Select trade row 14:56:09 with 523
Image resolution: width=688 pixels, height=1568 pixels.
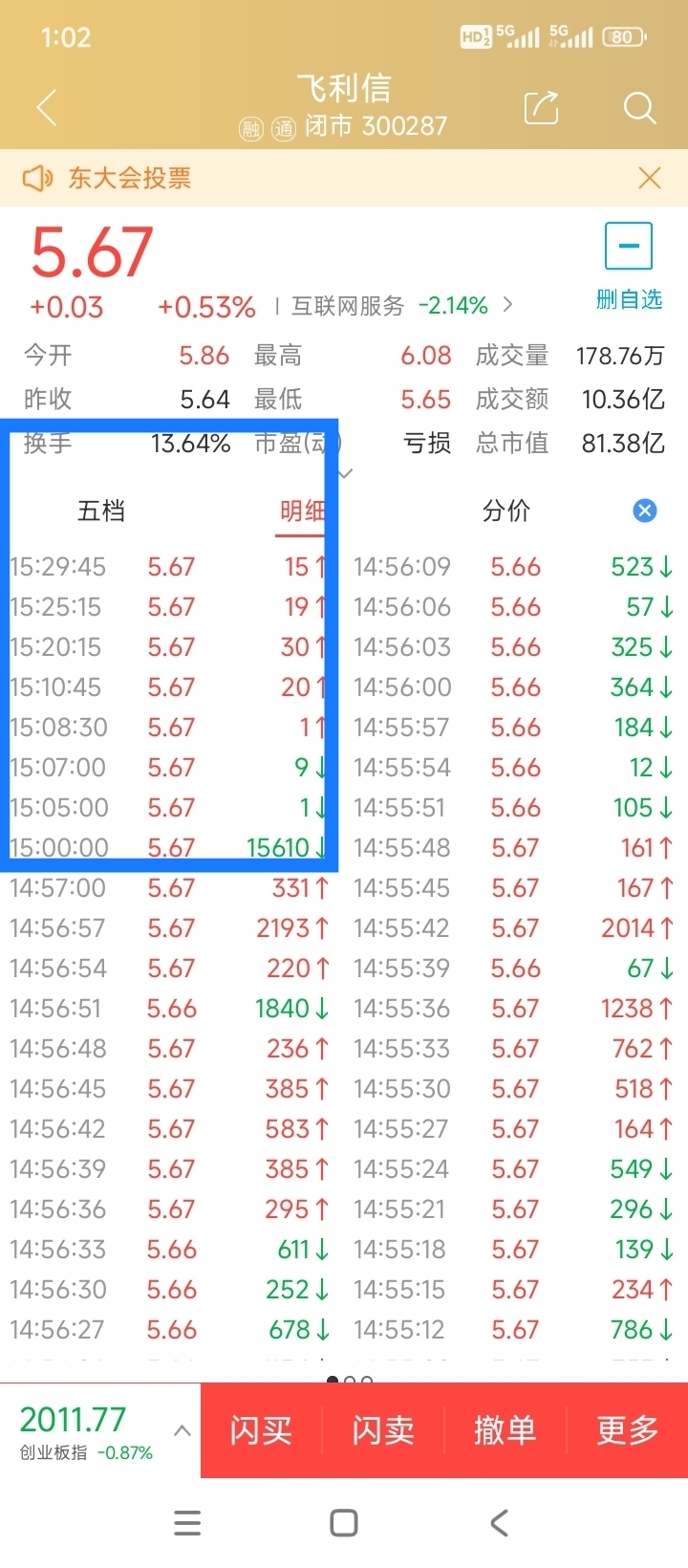(x=514, y=566)
